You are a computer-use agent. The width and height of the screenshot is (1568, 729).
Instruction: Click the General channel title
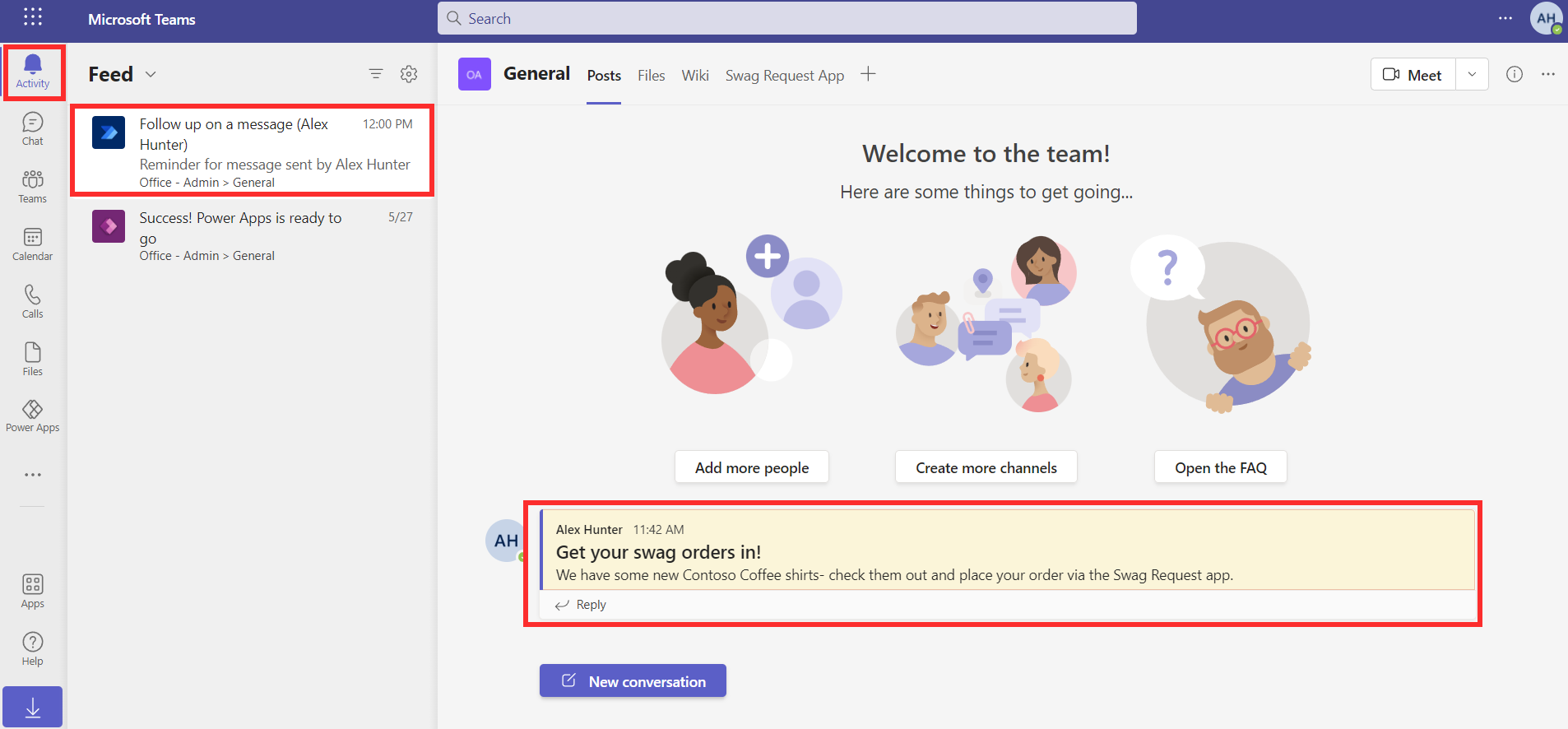coord(536,73)
